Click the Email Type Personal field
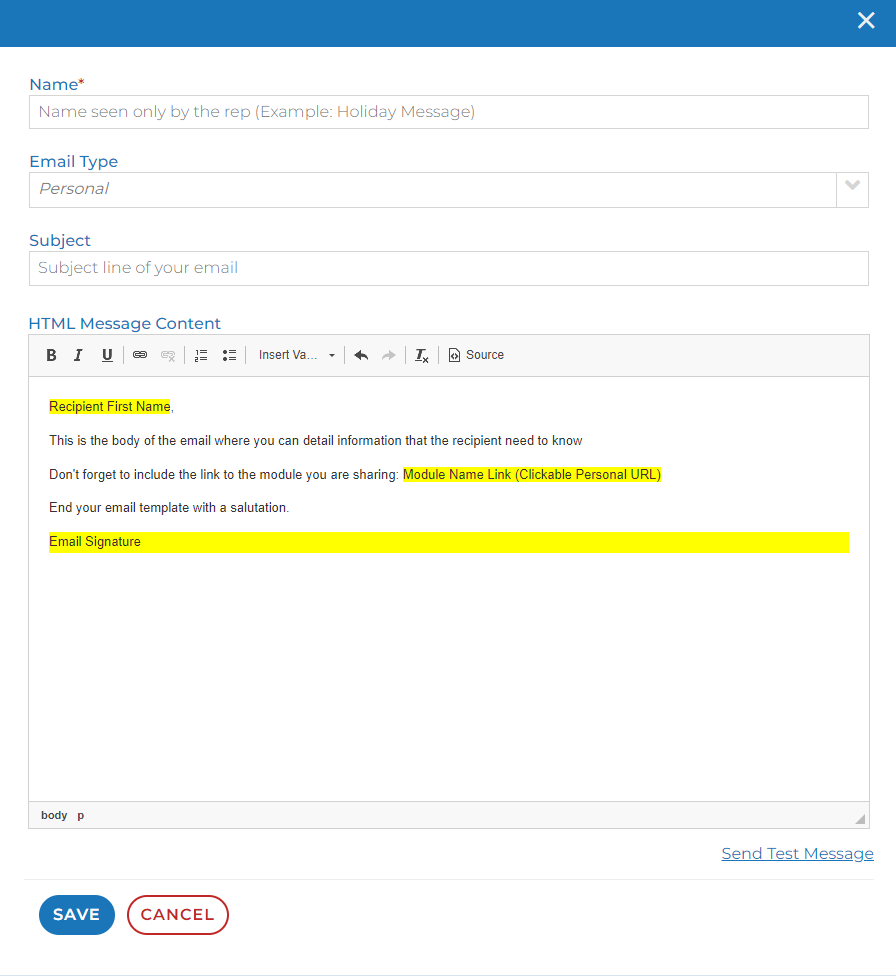Image resolution: width=896 pixels, height=976 pixels. click(x=432, y=189)
